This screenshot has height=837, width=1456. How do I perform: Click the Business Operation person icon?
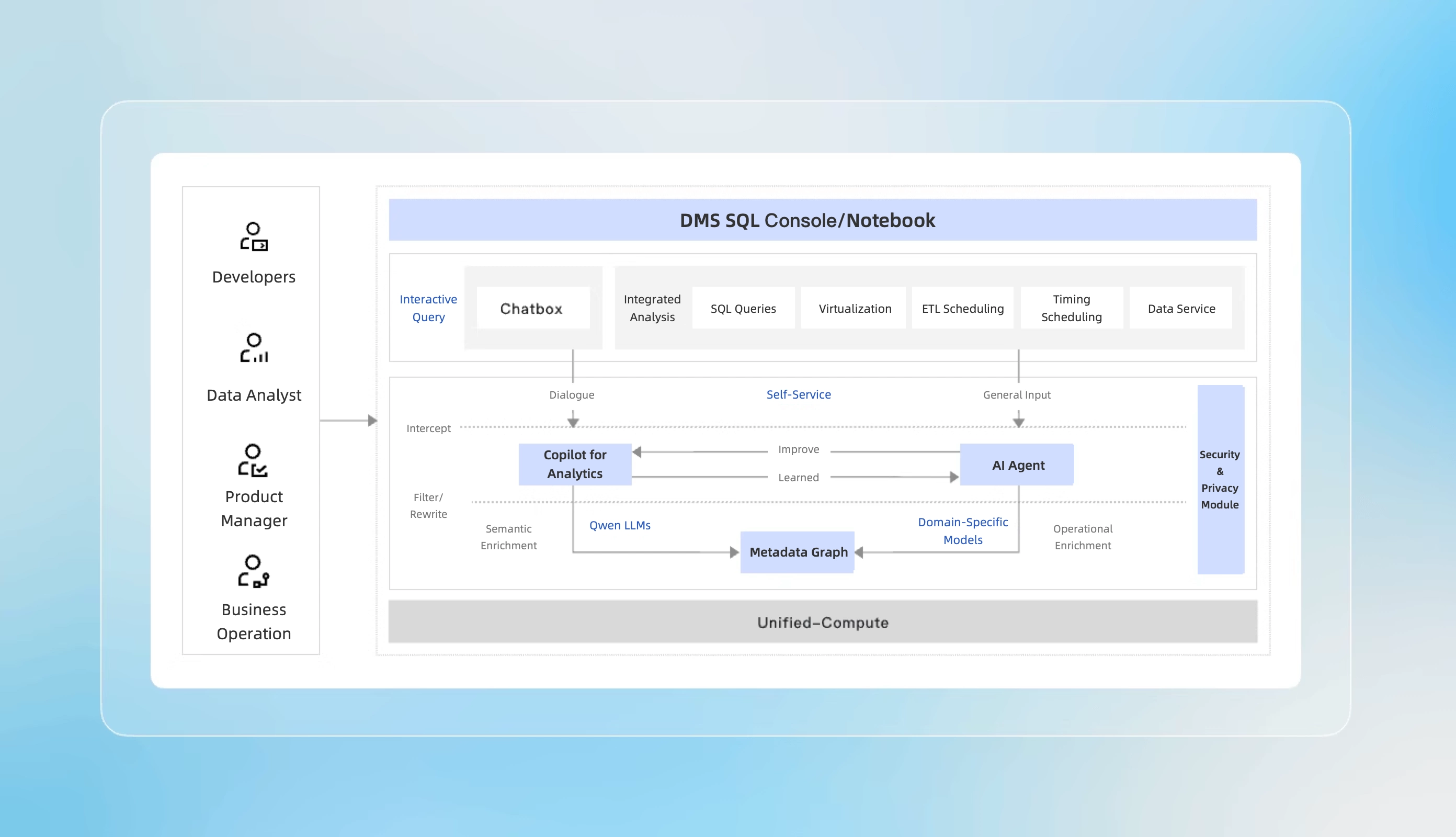(253, 571)
